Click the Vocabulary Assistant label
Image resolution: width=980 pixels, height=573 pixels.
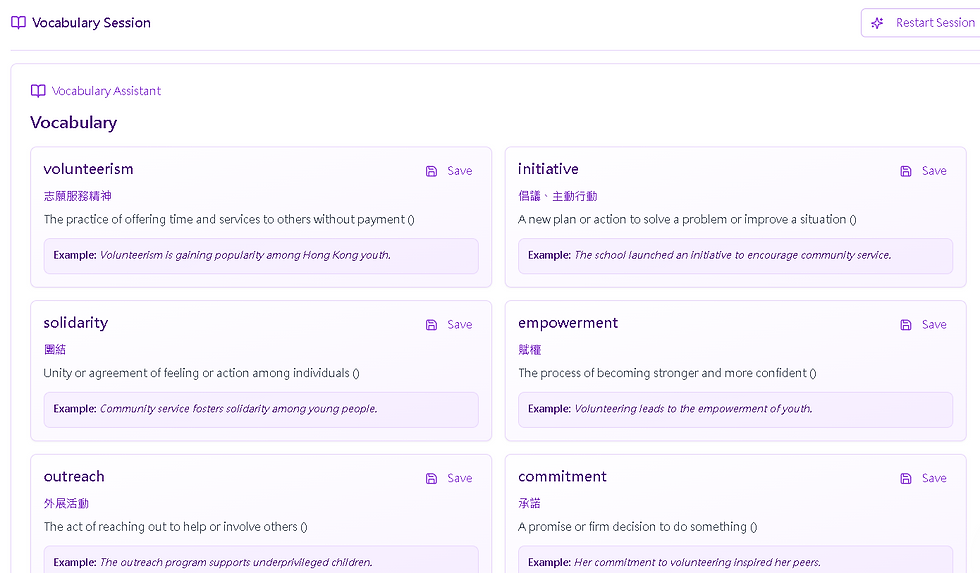click(x=106, y=91)
